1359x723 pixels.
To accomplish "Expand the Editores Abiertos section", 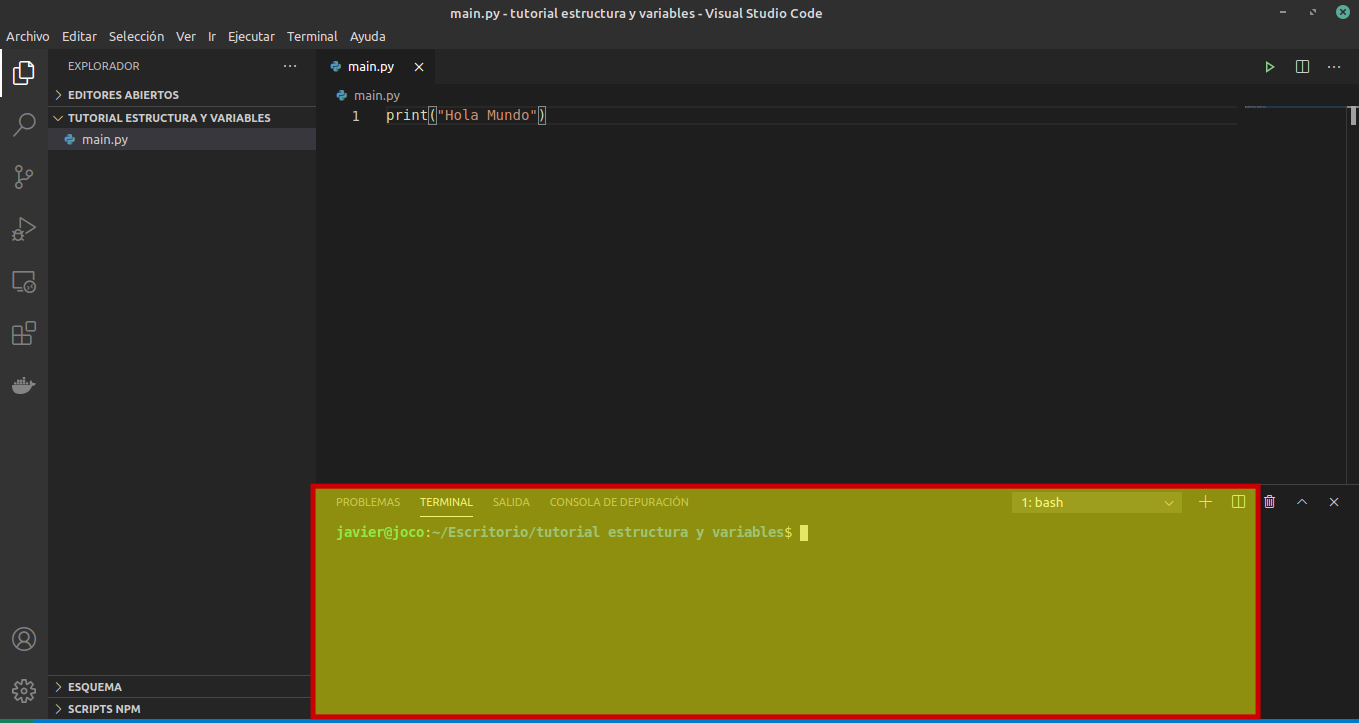I will (x=182, y=95).
